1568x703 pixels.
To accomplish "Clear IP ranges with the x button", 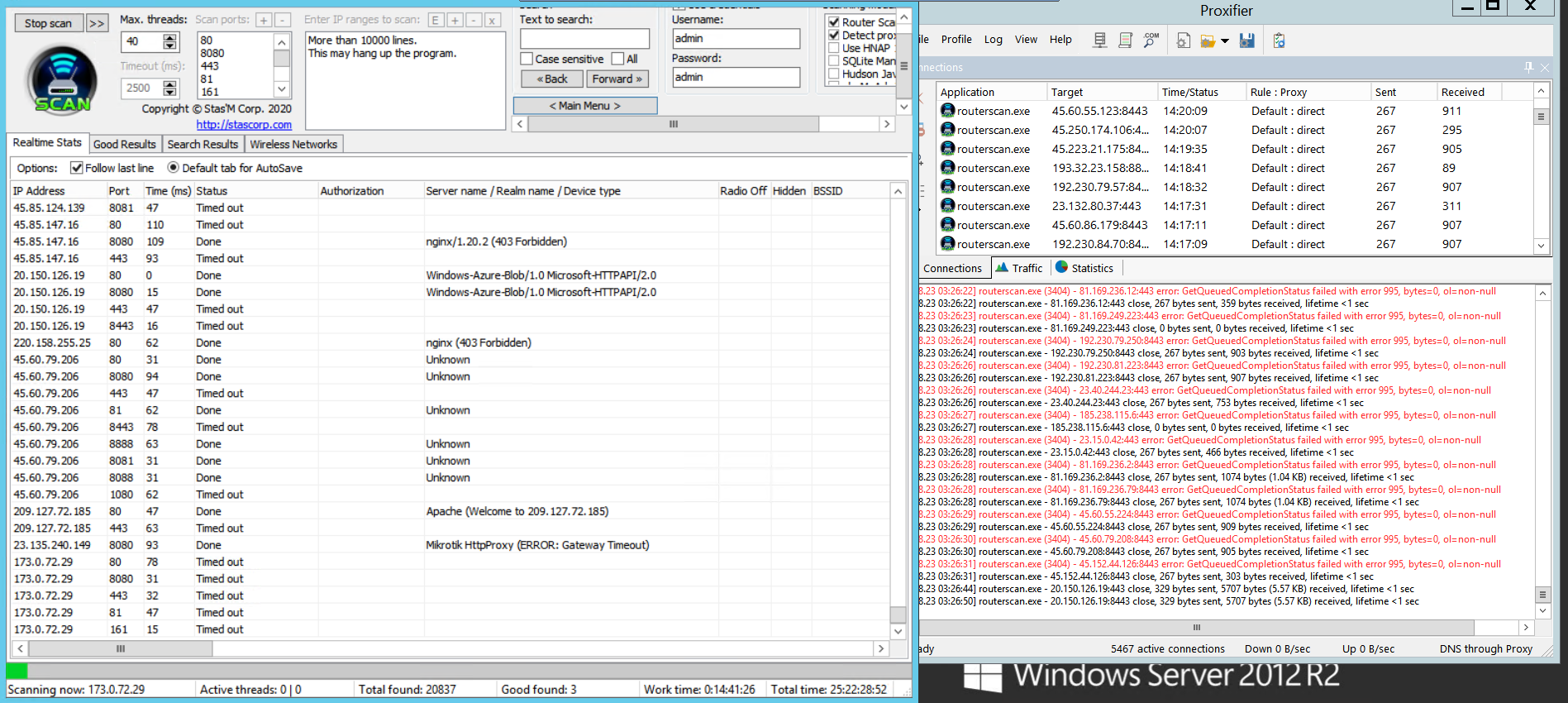I will coord(492,20).
